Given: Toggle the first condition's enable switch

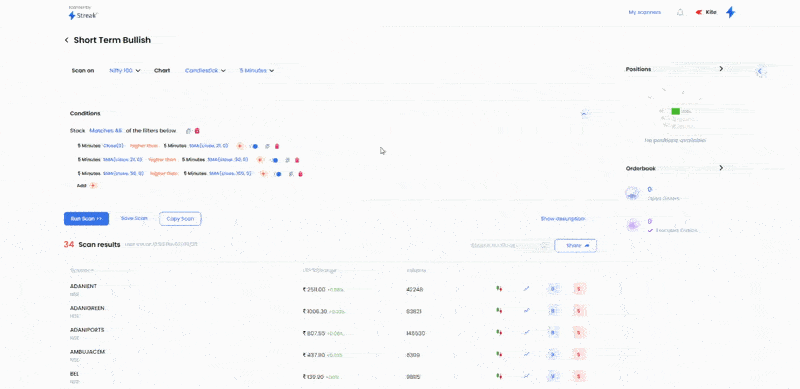Looking at the screenshot, I should tap(253, 146).
